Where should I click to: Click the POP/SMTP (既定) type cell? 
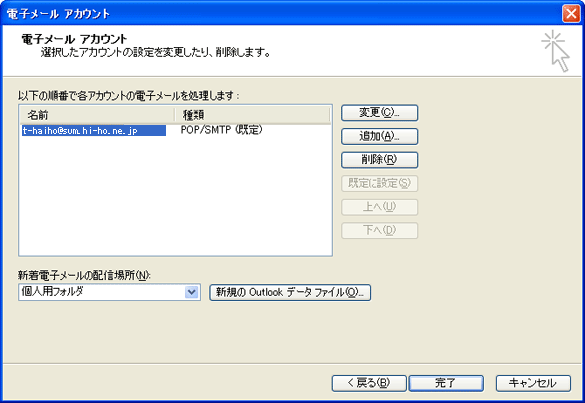222,130
